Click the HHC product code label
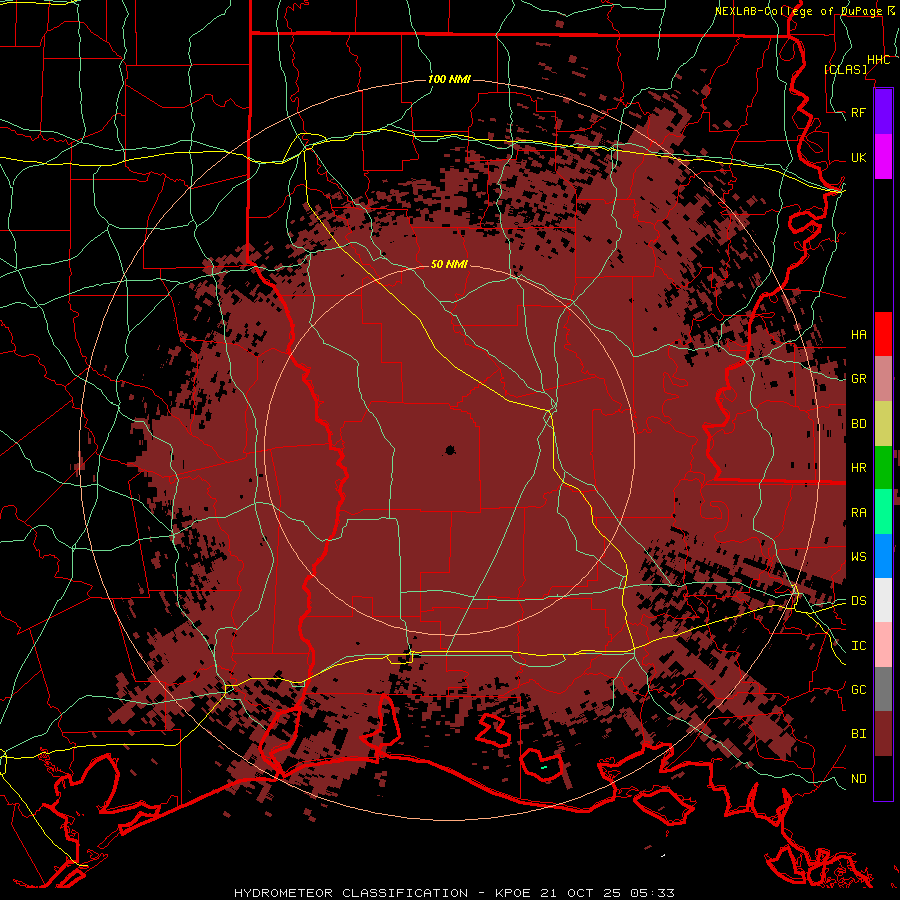 (879, 60)
